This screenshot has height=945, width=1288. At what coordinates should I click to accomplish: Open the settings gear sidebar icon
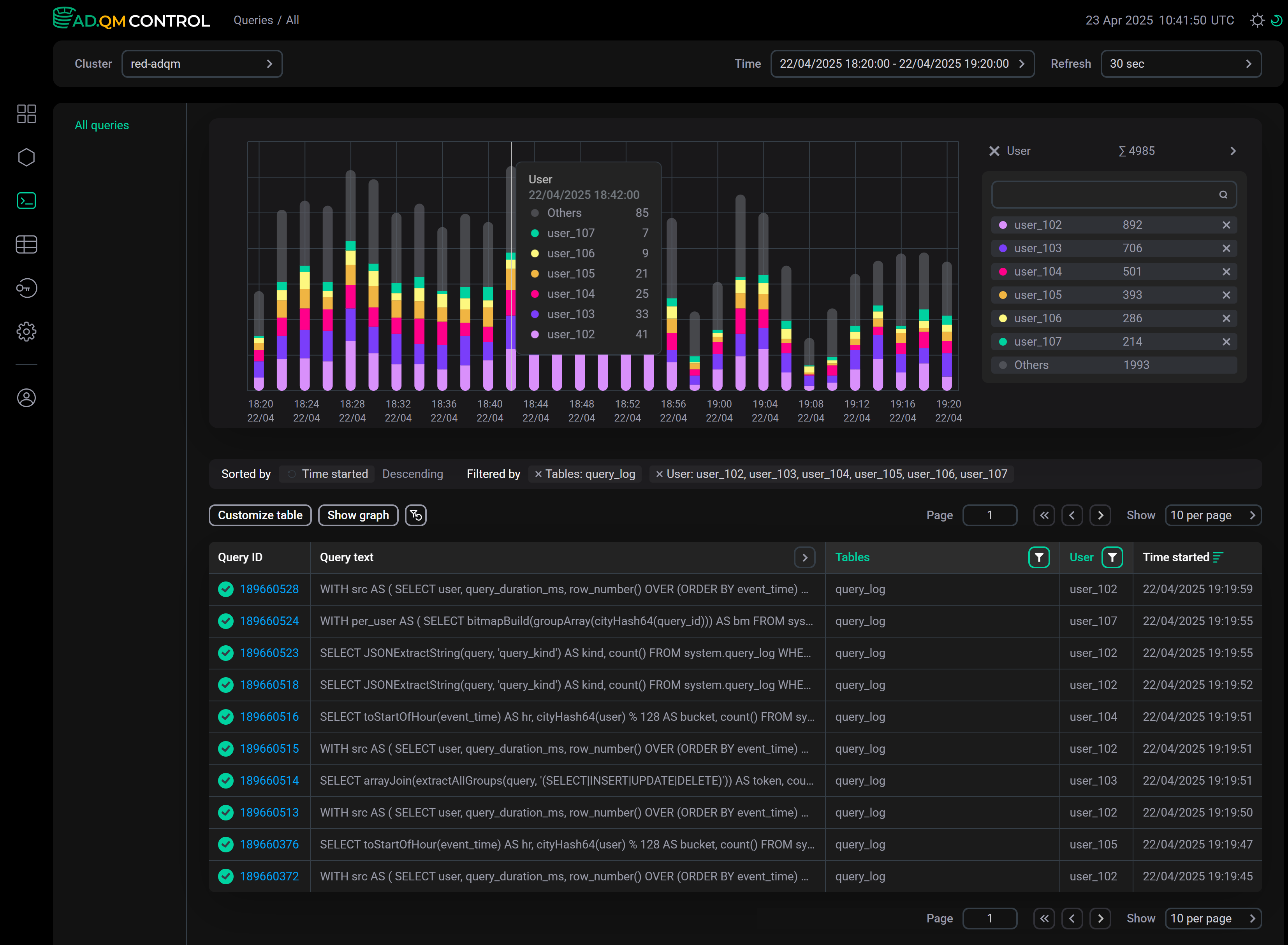(26, 331)
